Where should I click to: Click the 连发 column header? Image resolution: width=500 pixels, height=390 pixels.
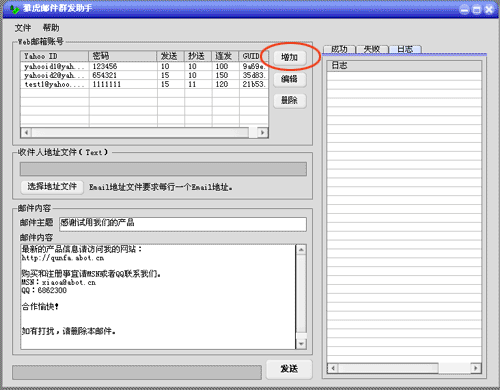pos(225,56)
